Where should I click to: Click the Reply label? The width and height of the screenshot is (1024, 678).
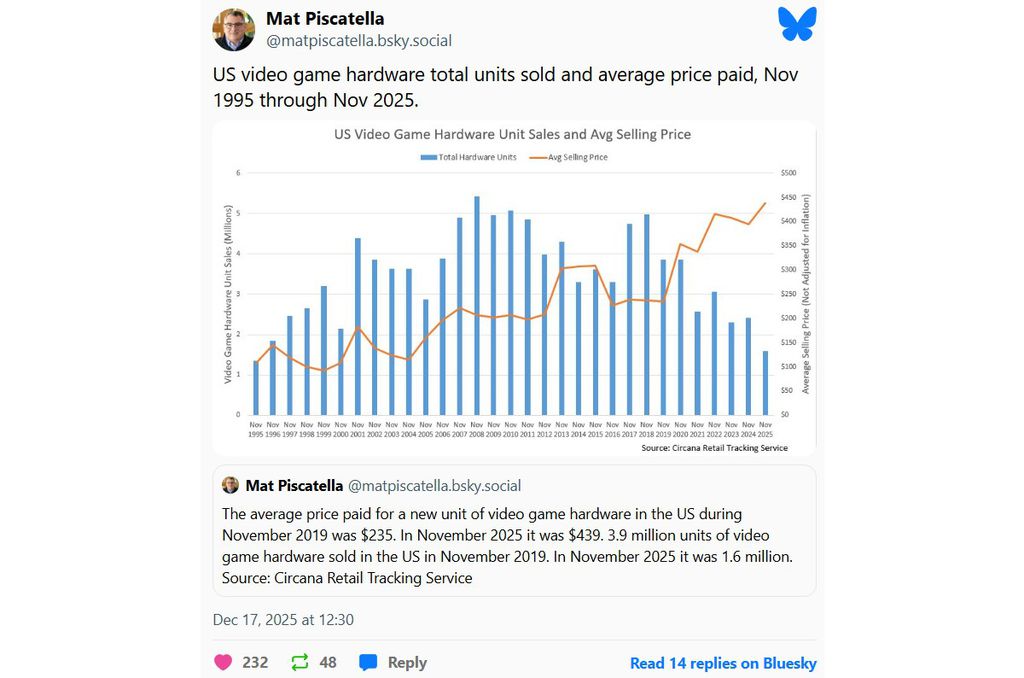(407, 662)
